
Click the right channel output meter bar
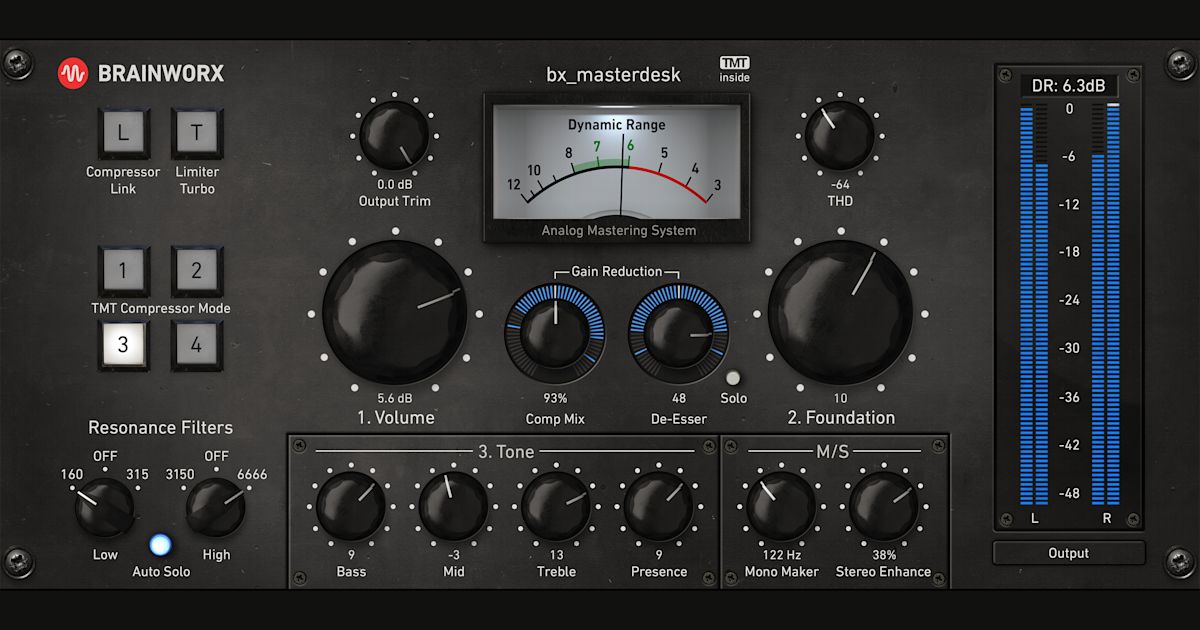click(1106, 304)
